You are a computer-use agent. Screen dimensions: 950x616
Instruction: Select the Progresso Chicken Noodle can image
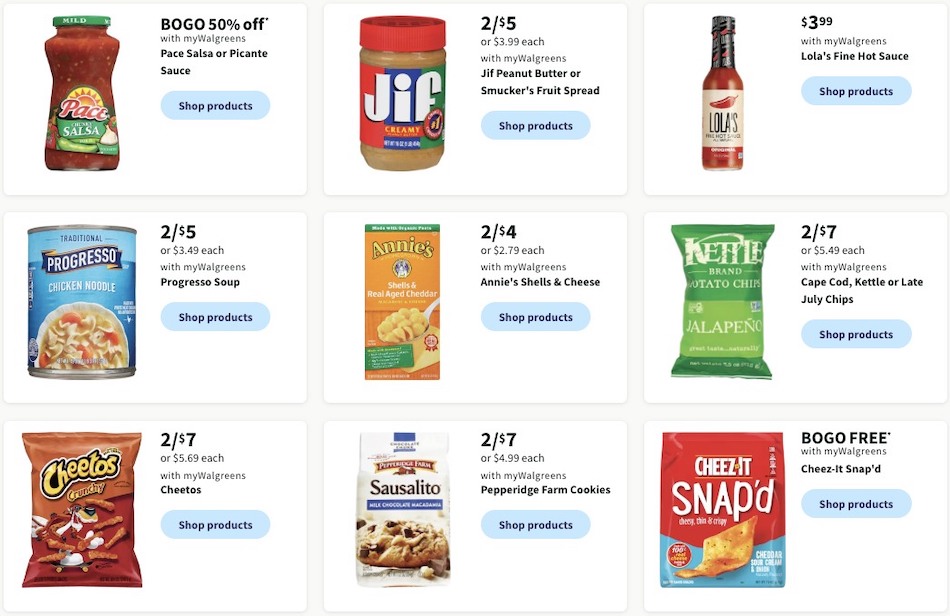click(80, 300)
